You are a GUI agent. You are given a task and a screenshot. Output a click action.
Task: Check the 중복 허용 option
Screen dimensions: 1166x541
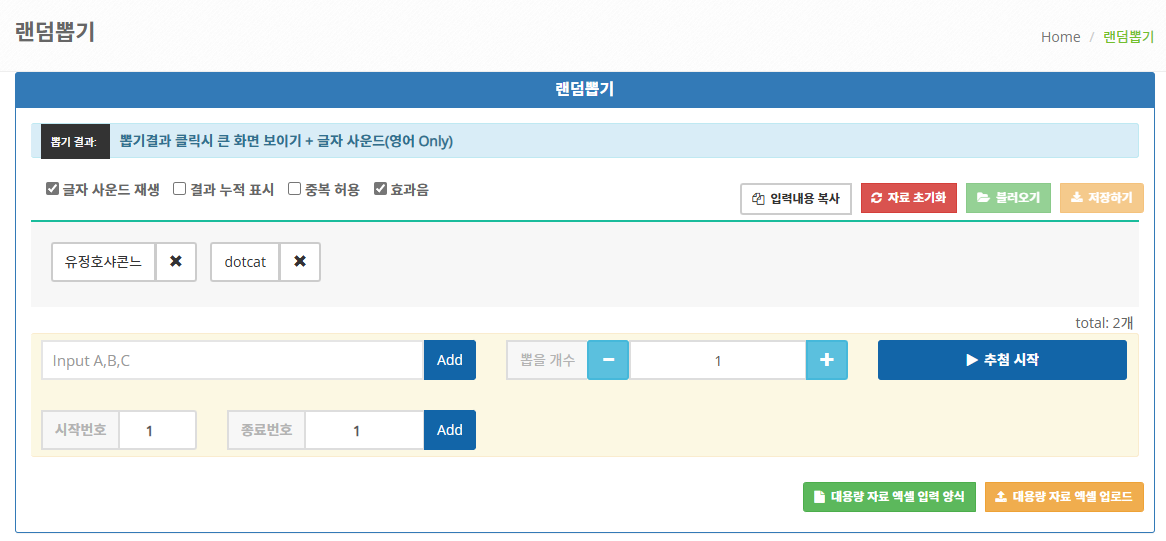(x=294, y=189)
